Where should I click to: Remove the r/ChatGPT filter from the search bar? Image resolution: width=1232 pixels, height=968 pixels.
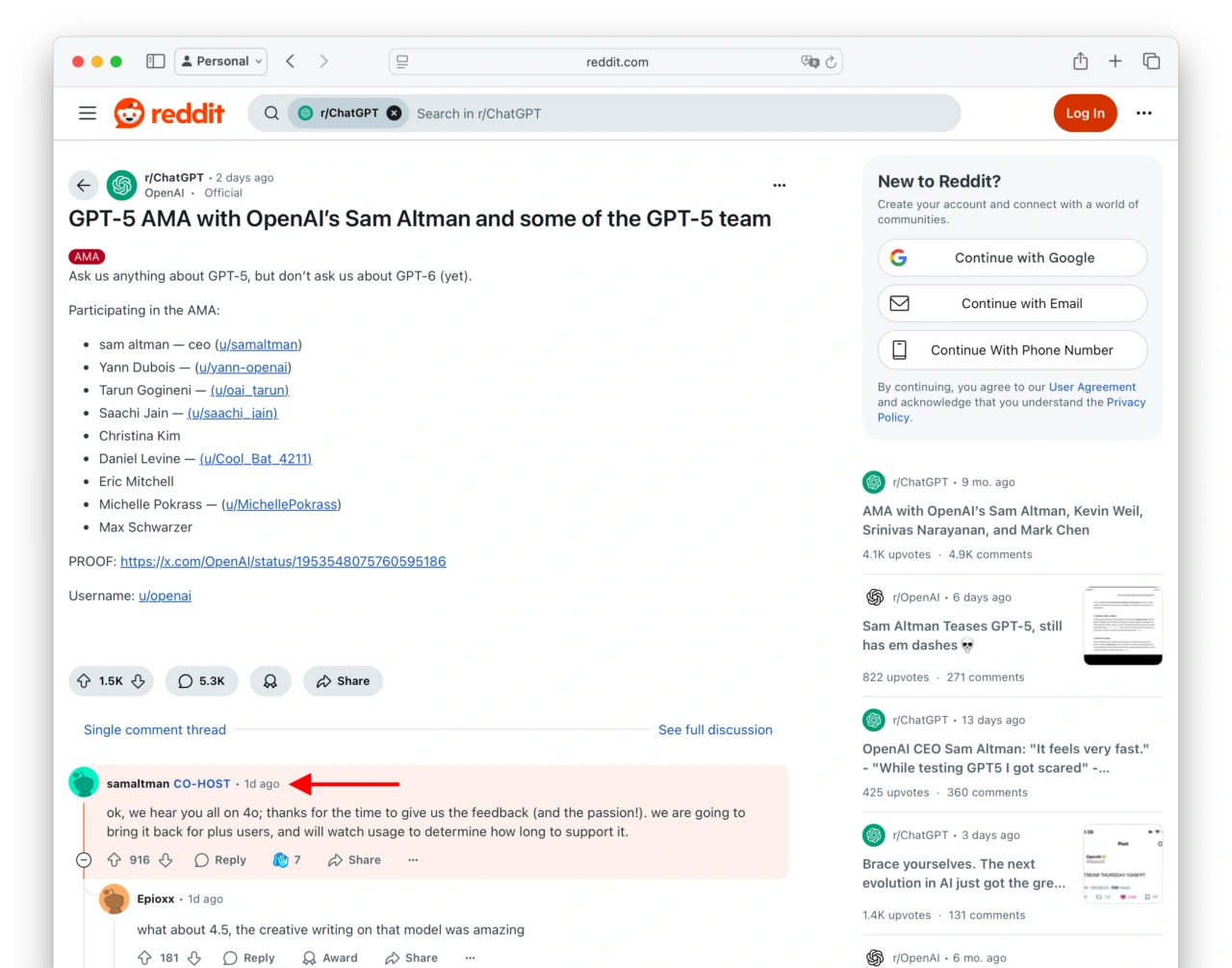[x=394, y=113]
